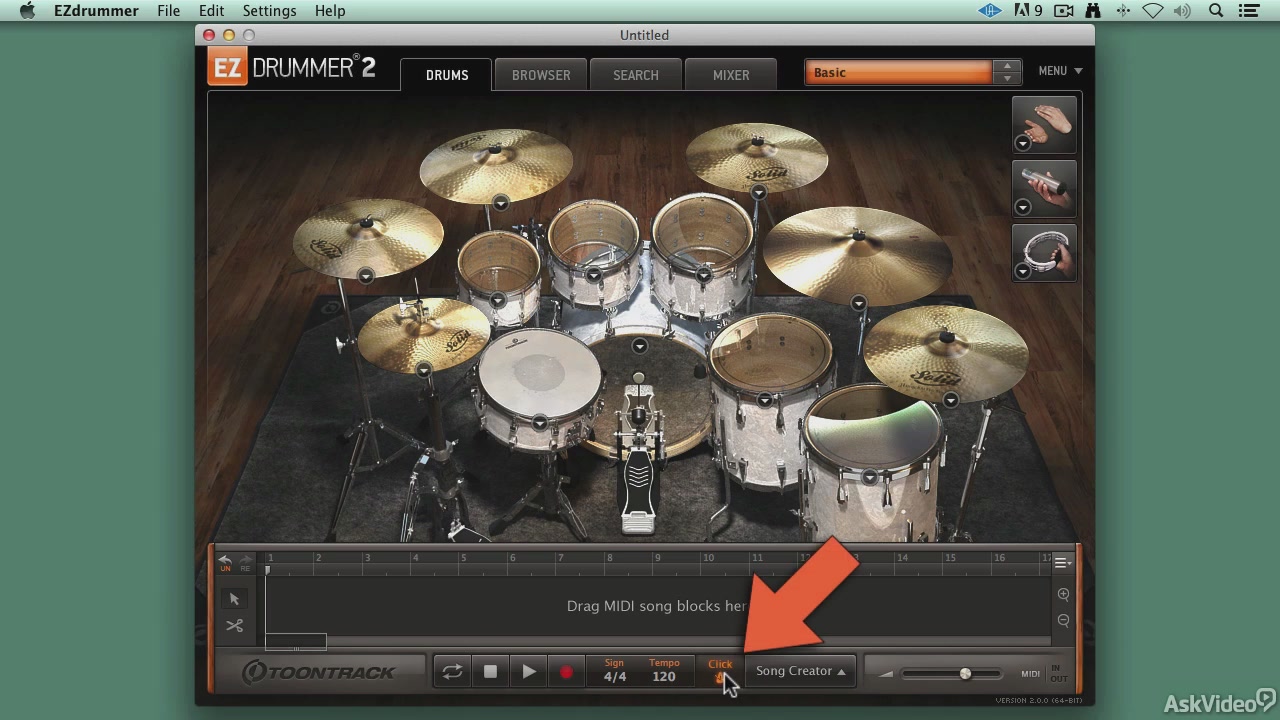Open the small left rack tom dropdown
Screen dimensions: 1280x720
pos(497,300)
